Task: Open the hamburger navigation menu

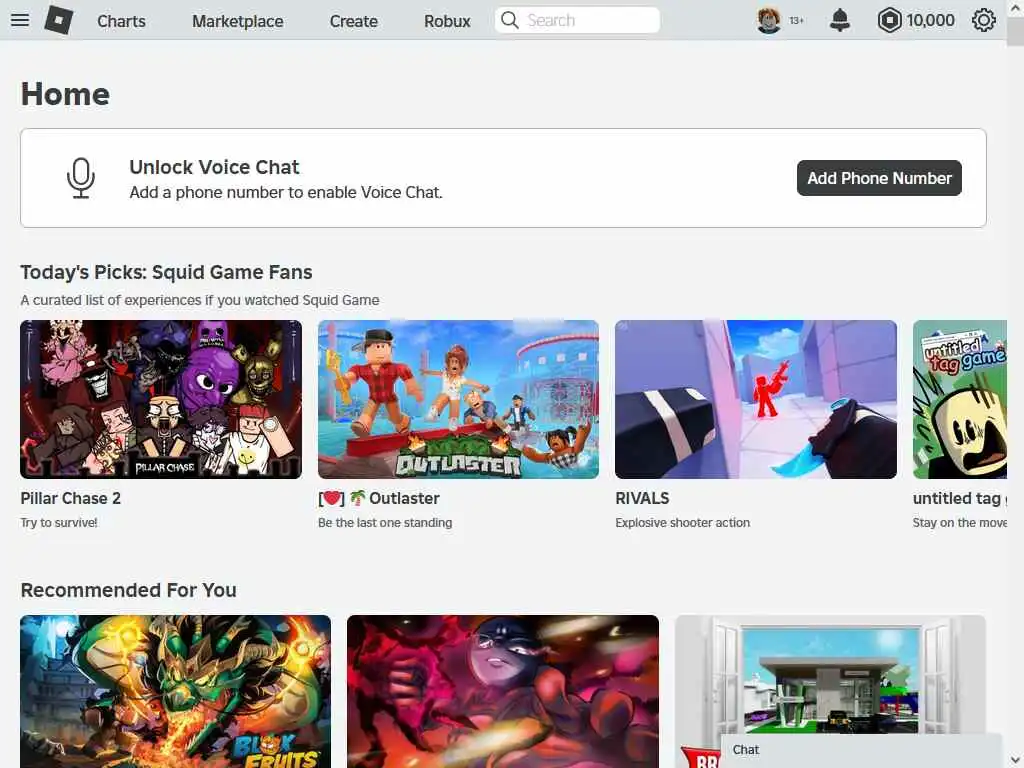Action: pos(20,20)
